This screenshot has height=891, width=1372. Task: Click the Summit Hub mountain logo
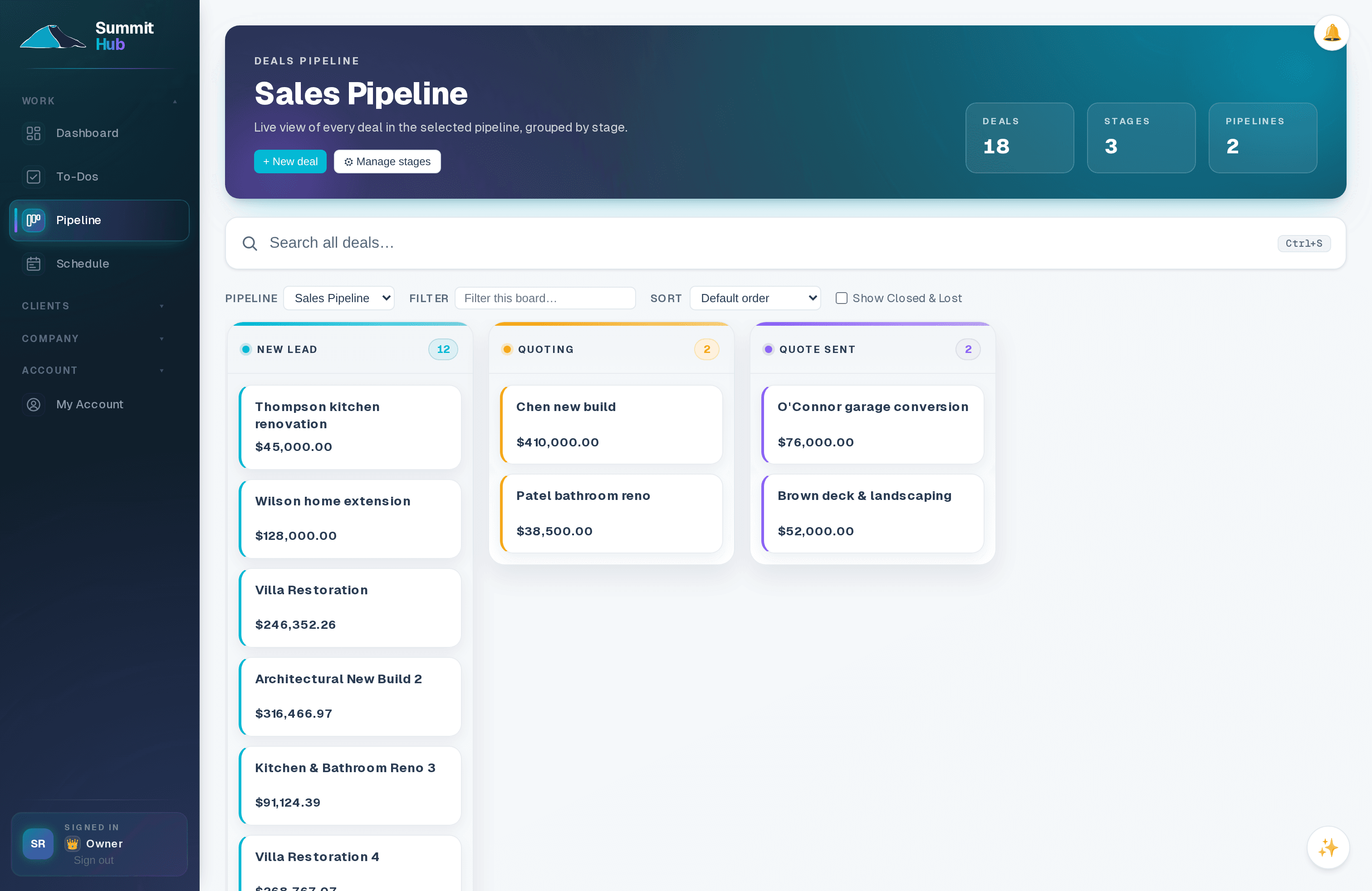pos(53,36)
